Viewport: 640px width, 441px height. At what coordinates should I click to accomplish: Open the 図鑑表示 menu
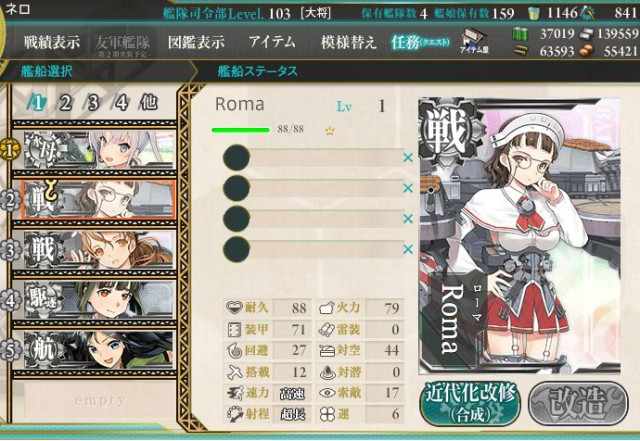tap(196, 42)
